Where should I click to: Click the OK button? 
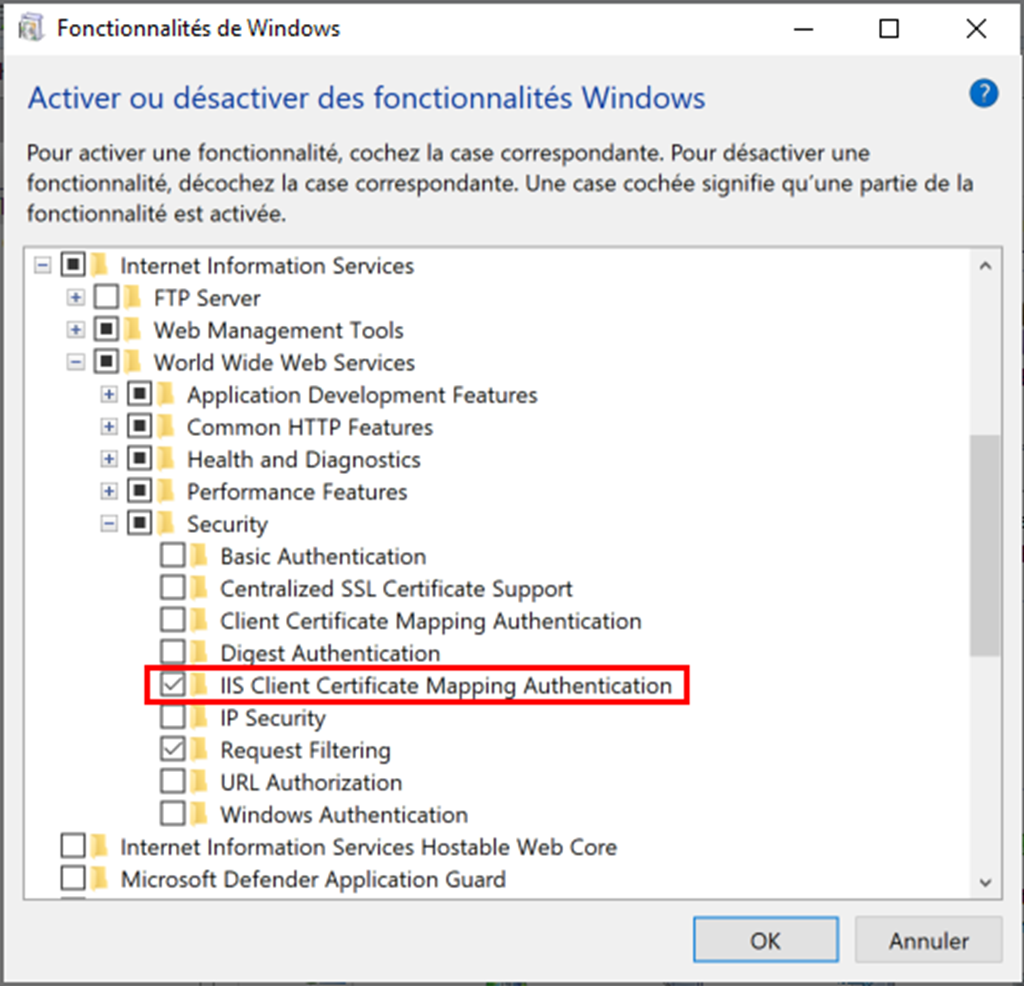(765, 940)
